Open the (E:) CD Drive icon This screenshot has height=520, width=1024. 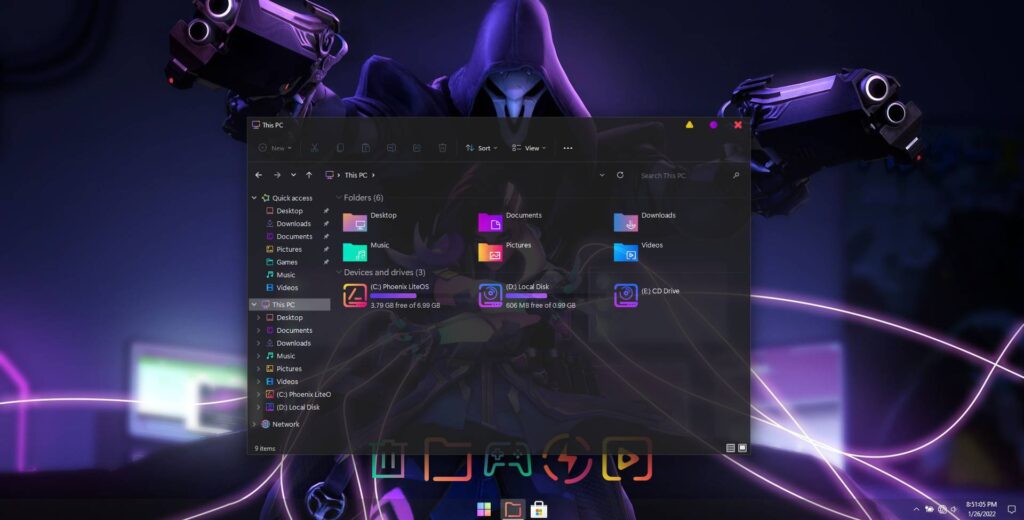point(626,295)
